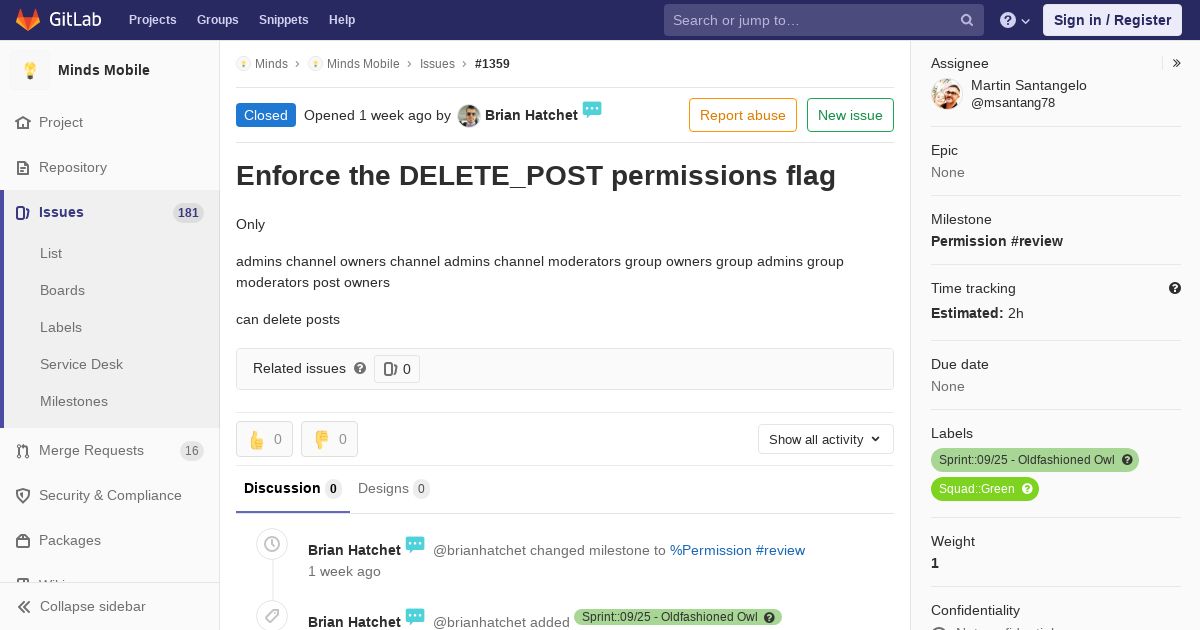Screen dimensions: 1200x630
Task: Open %Permission #review milestone link in activity
Action: [x=737, y=550]
